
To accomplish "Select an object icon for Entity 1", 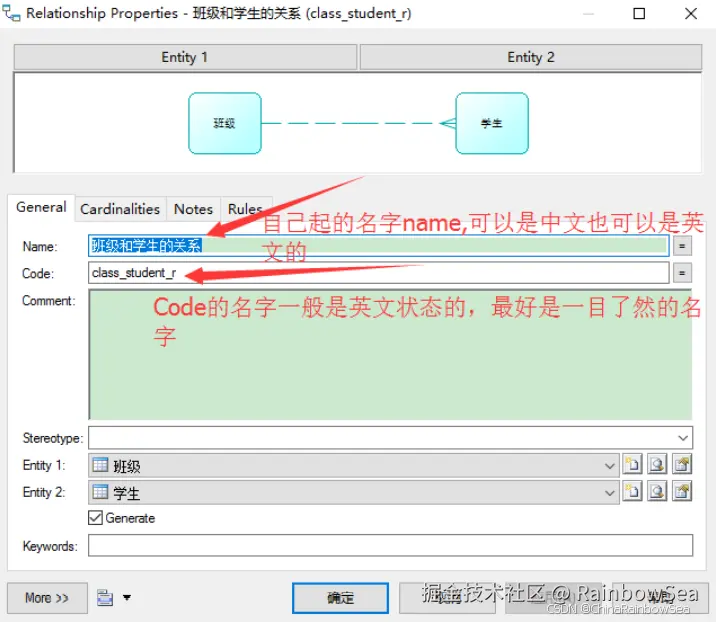I will tap(657, 464).
